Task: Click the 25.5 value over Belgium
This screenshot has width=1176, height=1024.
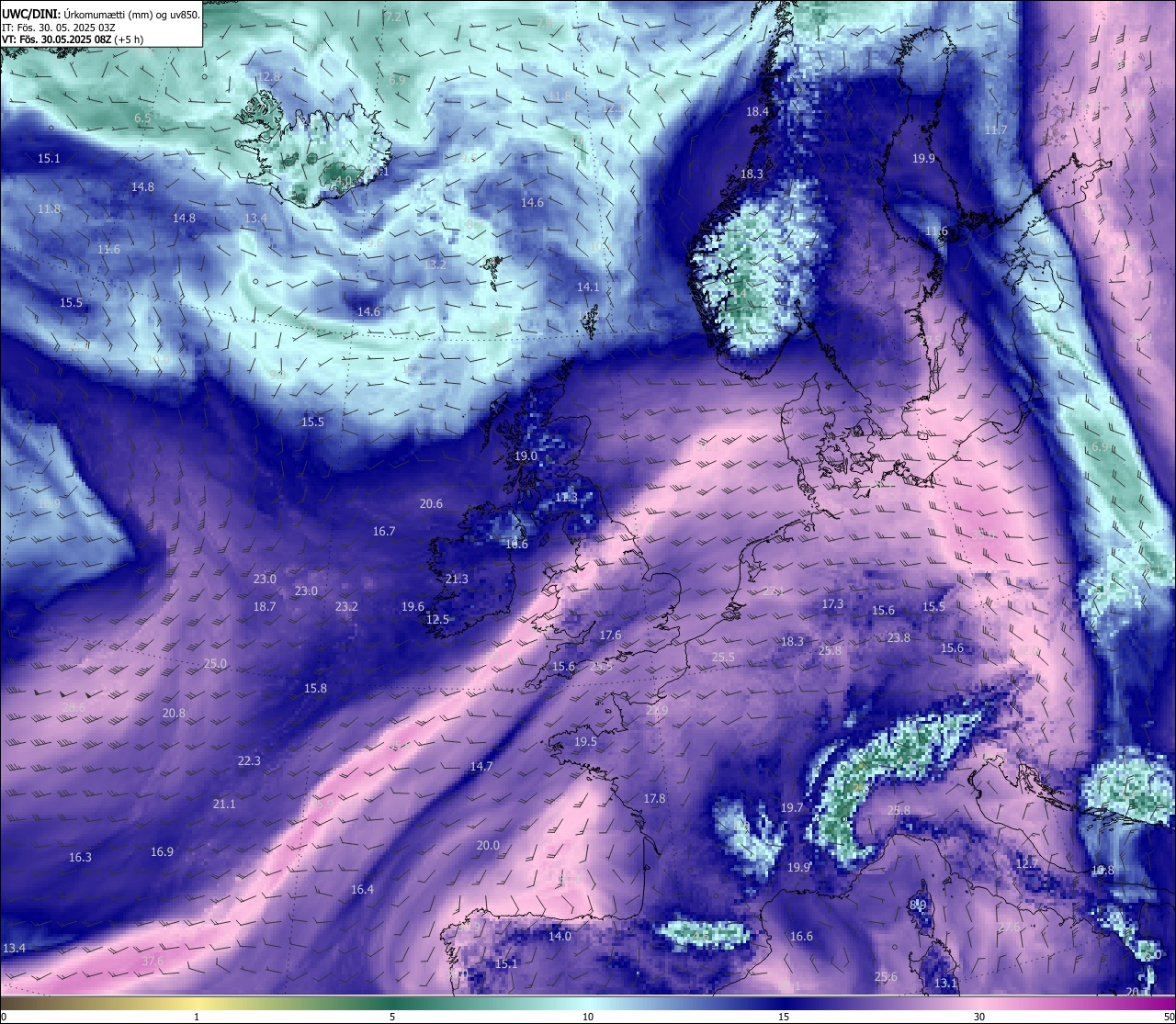Action: pos(723,658)
